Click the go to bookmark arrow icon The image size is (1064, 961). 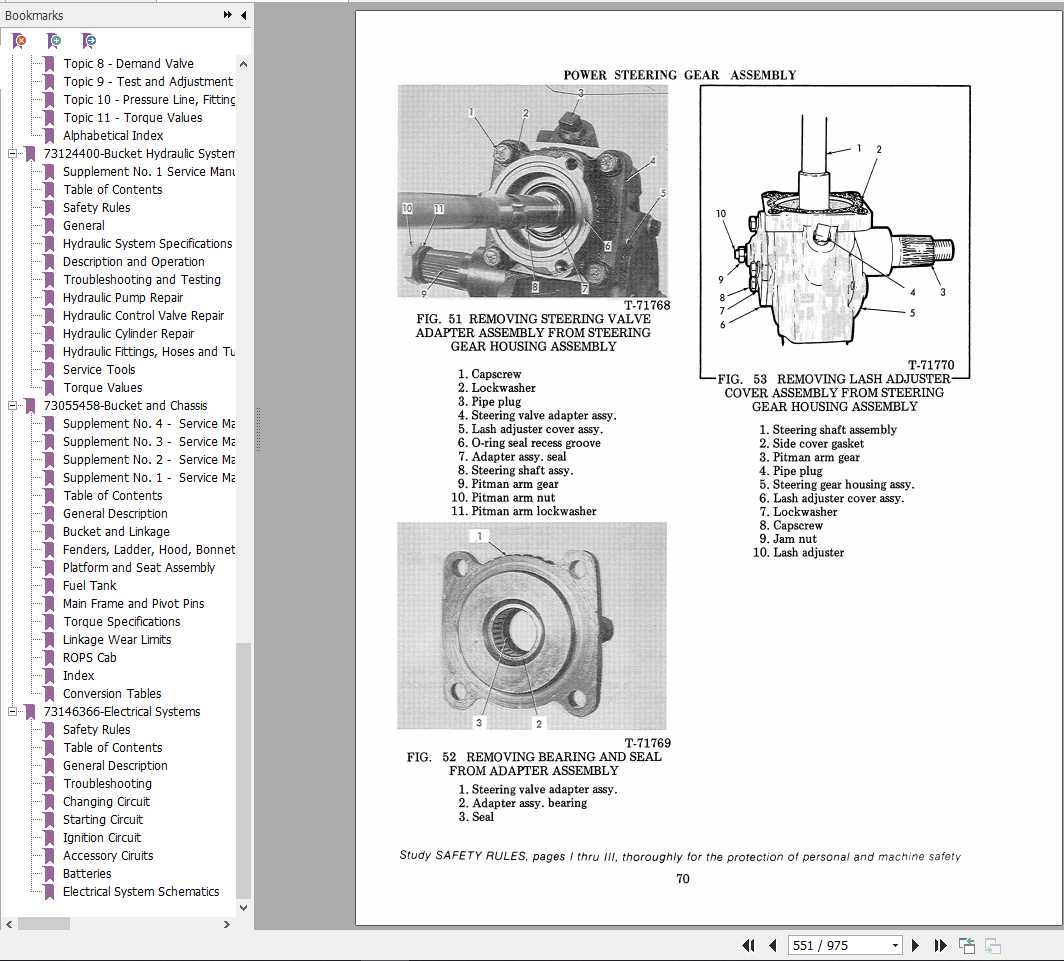pos(90,41)
